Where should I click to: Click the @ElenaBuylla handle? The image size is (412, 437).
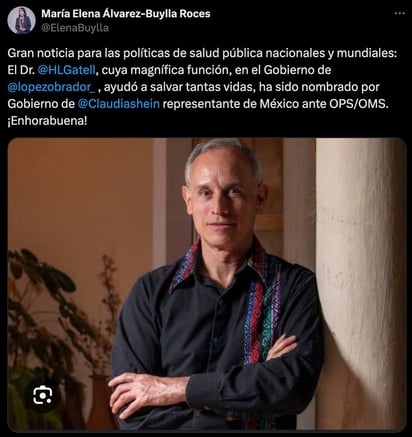[x=75, y=28]
